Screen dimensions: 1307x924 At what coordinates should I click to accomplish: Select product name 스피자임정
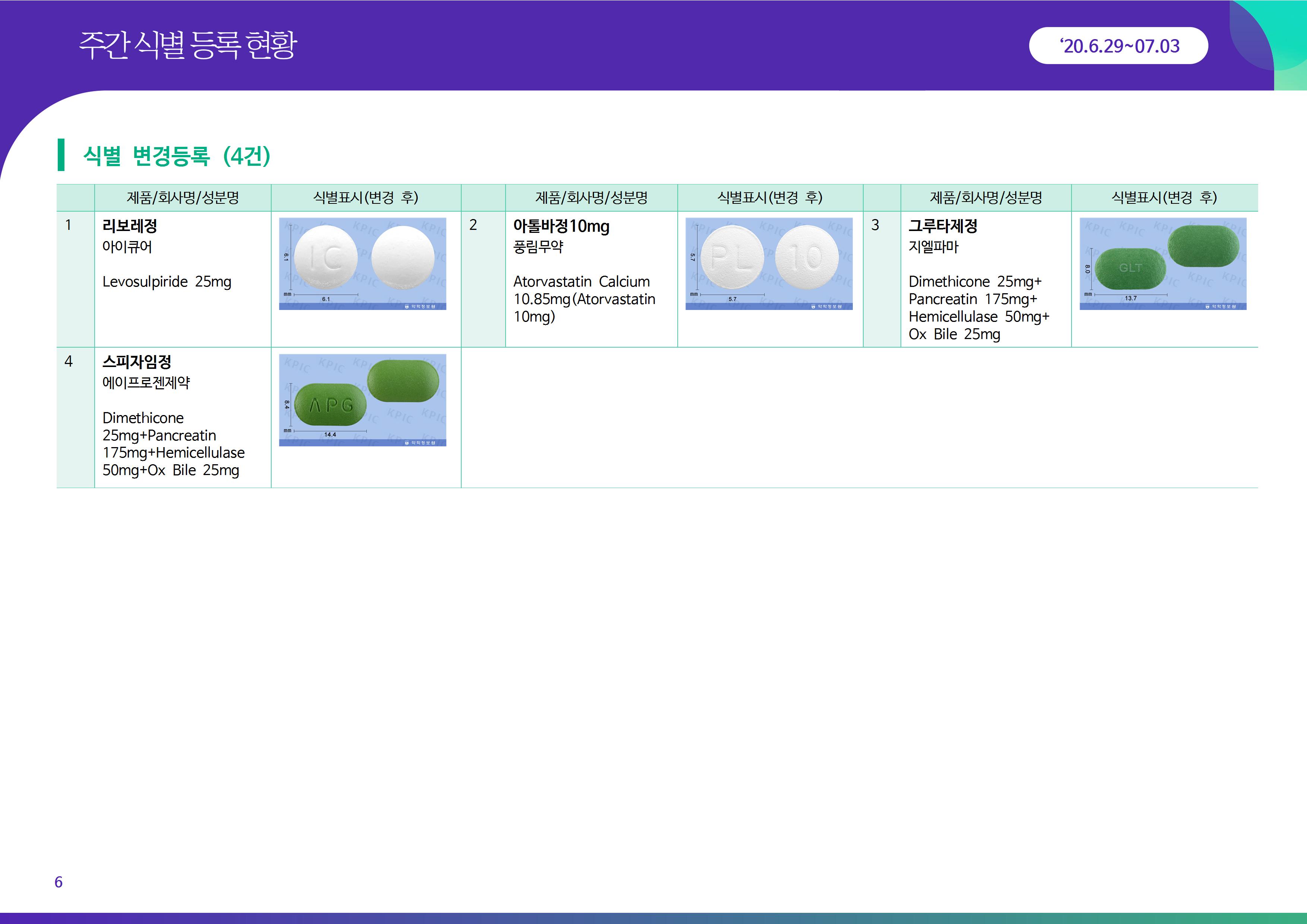click(x=137, y=361)
